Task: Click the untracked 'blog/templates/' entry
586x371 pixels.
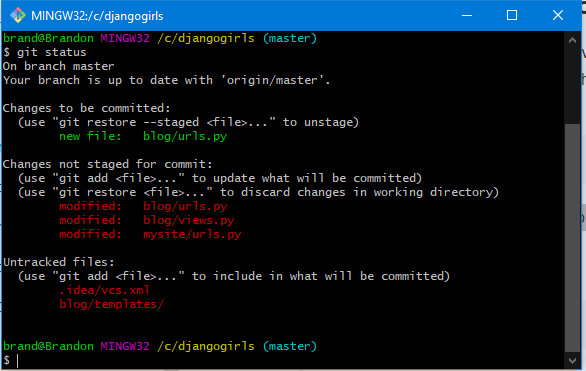Action: tap(111, 304)
